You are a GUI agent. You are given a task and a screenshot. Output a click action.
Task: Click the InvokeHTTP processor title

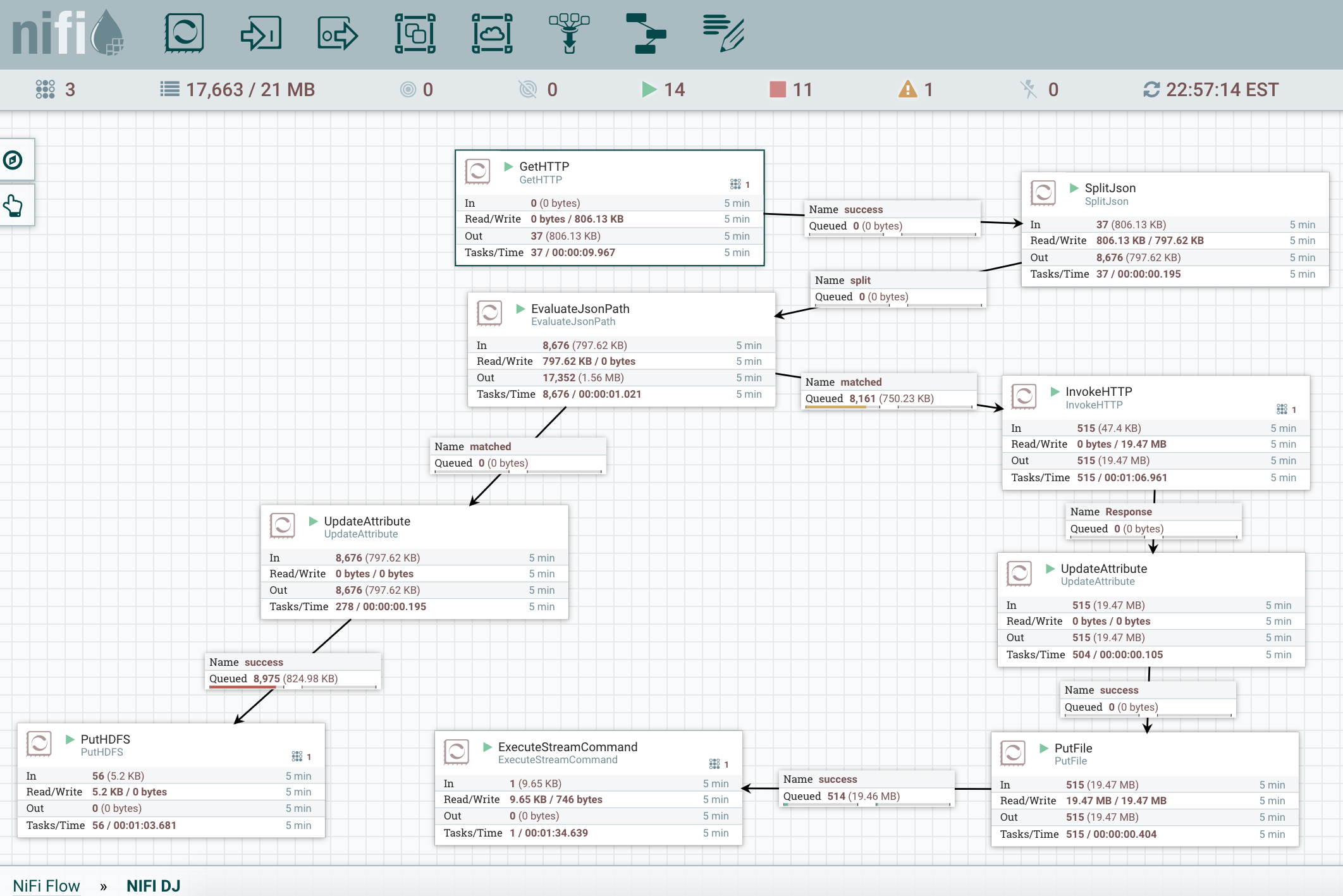[1099, 391]
